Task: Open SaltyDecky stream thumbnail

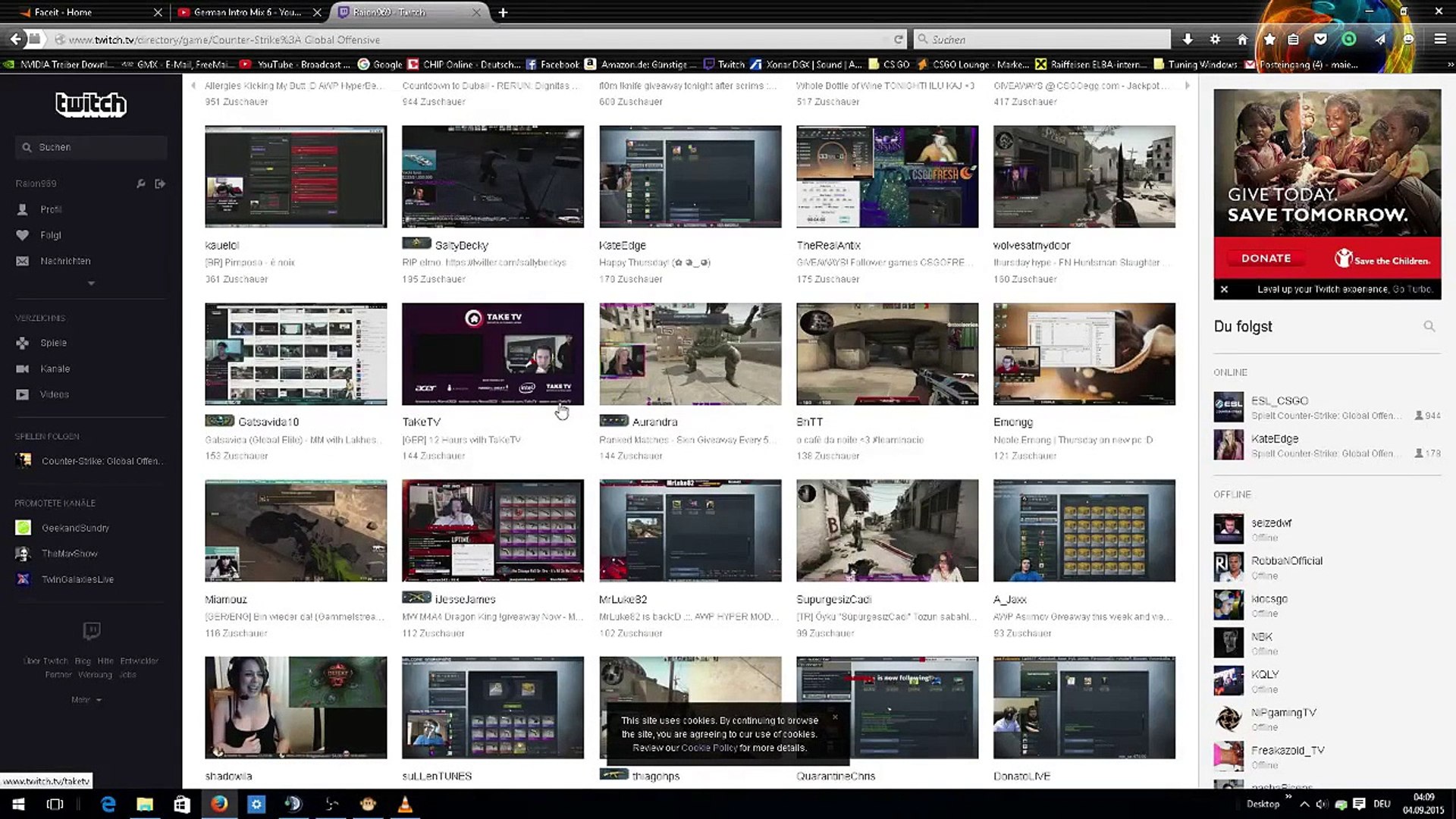Action: click(x=493, y=176)
